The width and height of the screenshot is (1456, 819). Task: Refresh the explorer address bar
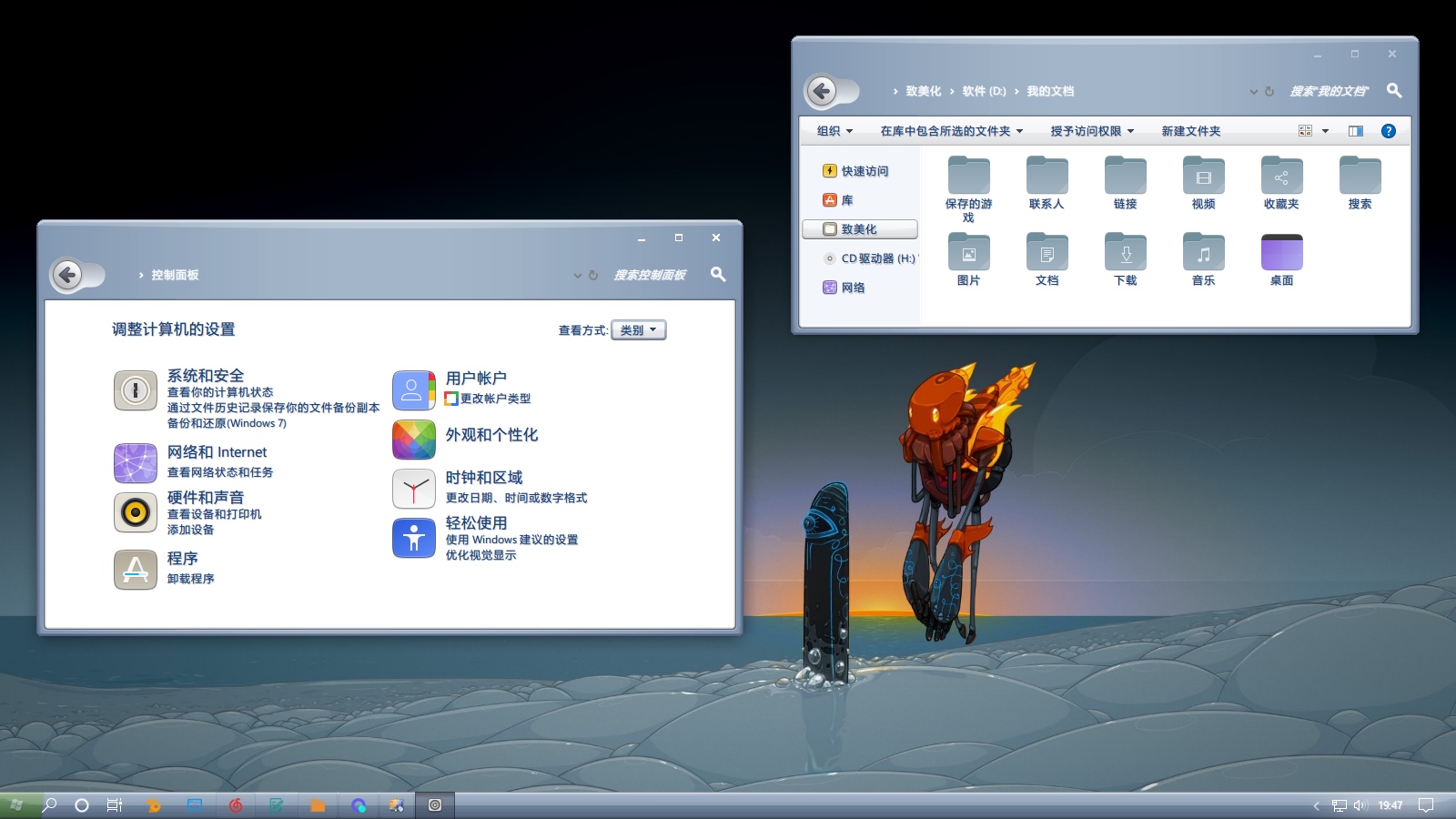point(1269,91)
